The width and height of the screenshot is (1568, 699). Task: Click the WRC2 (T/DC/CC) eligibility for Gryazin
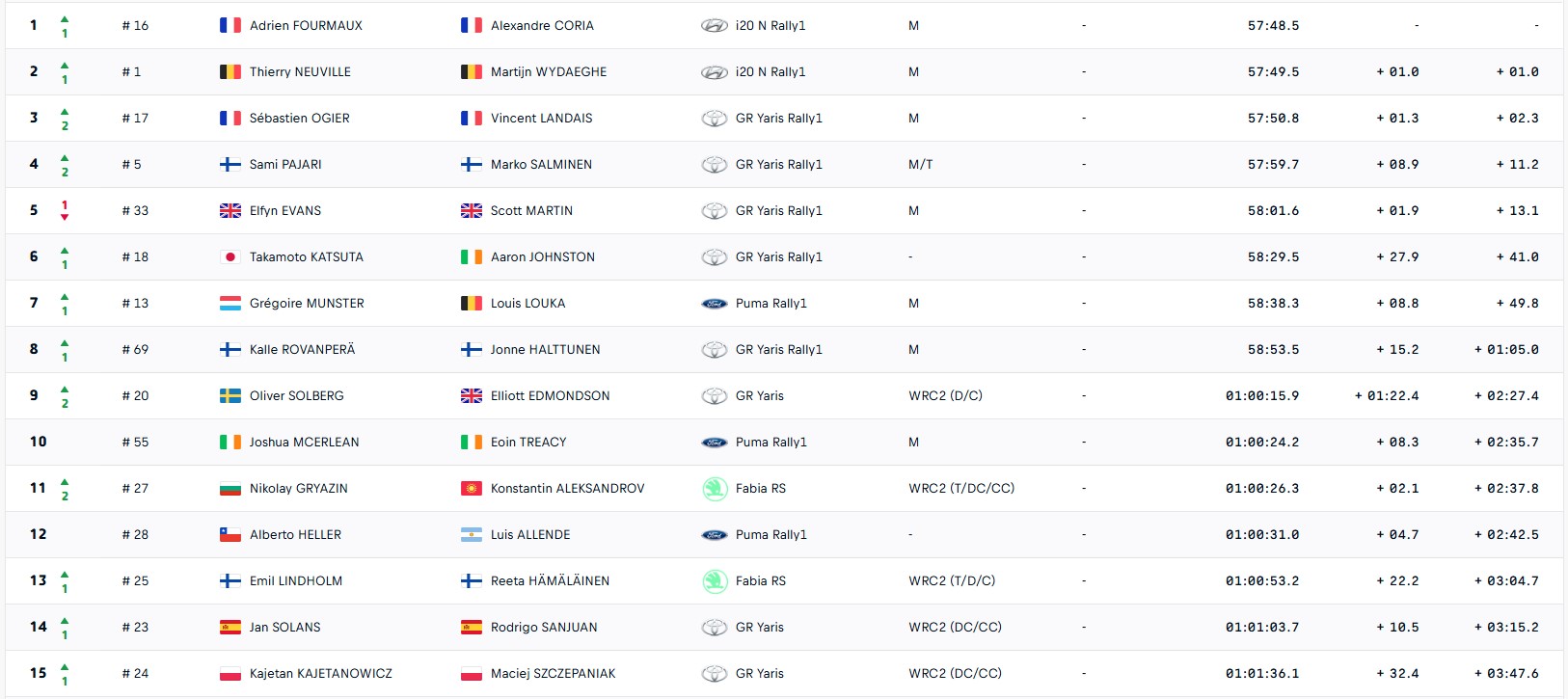pyautogui.click(x=960, y=489)
